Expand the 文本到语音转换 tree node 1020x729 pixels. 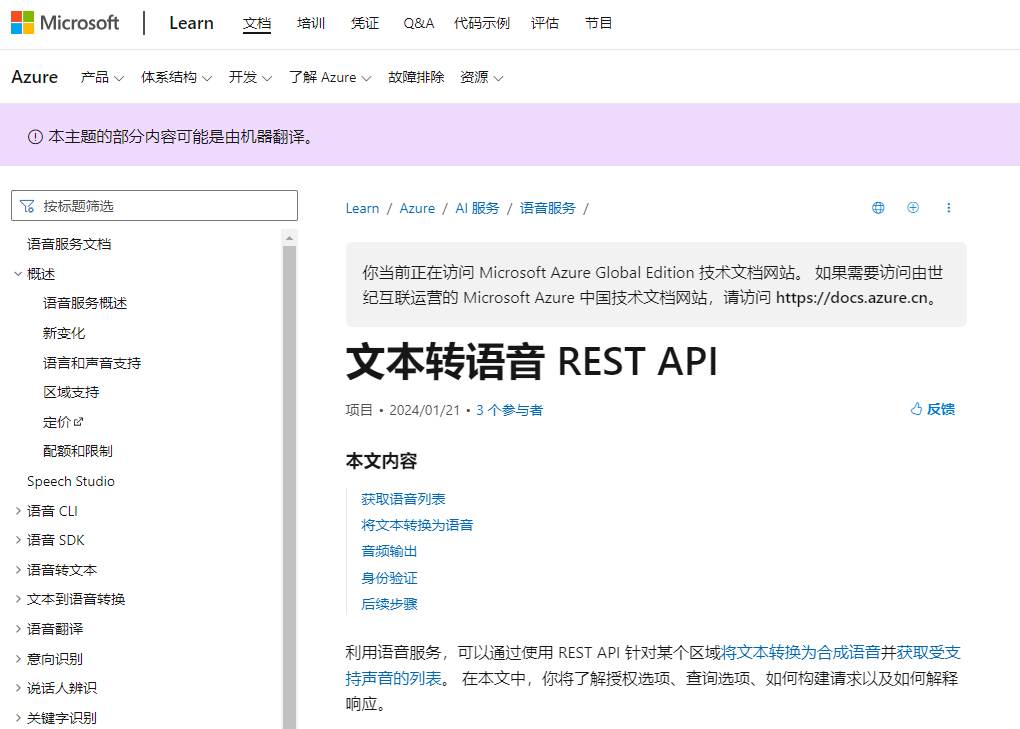(x=18, y=599)
